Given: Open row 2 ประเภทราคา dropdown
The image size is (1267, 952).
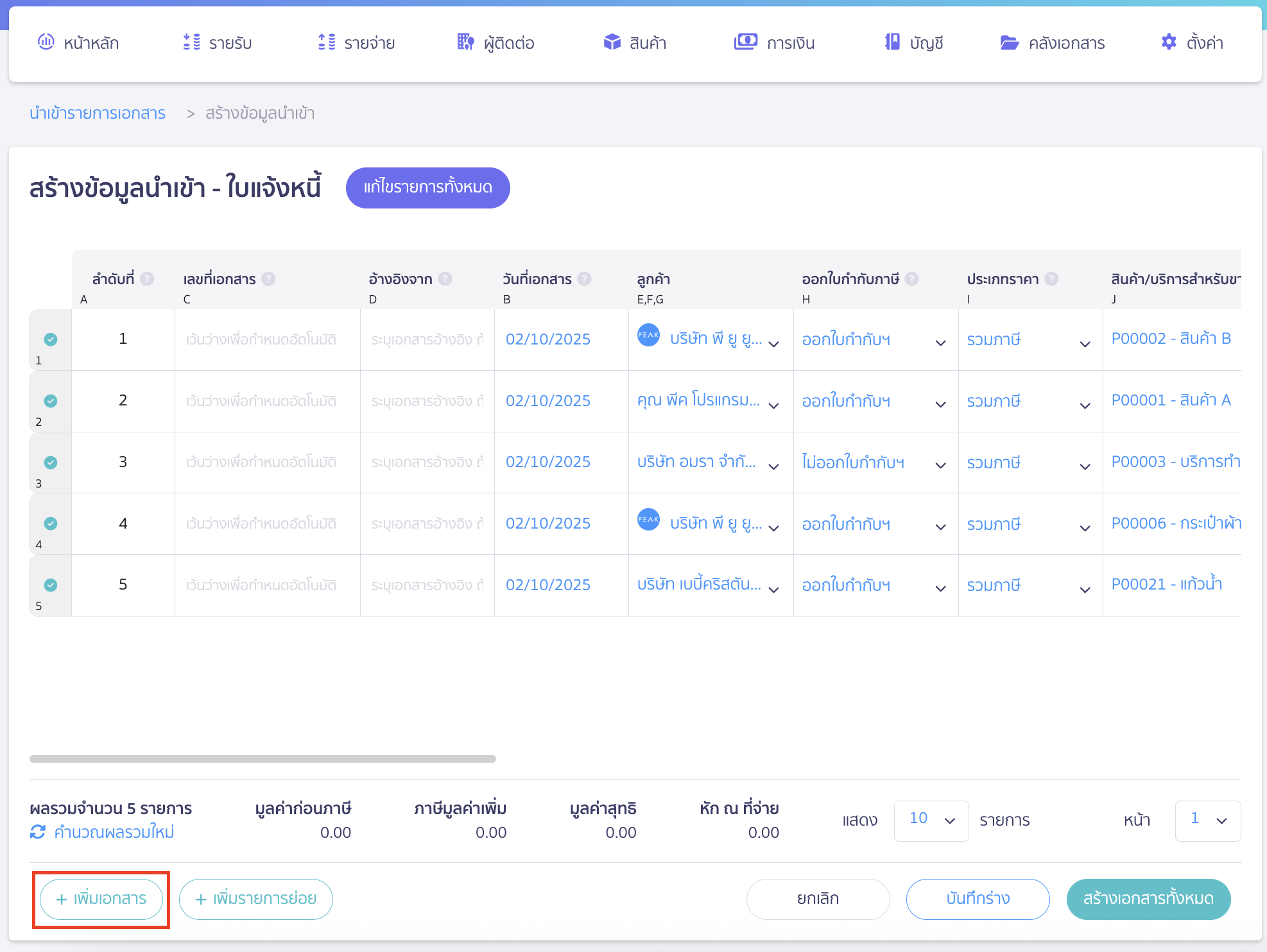Looking at the screenshot, I should coord(1085,404).
